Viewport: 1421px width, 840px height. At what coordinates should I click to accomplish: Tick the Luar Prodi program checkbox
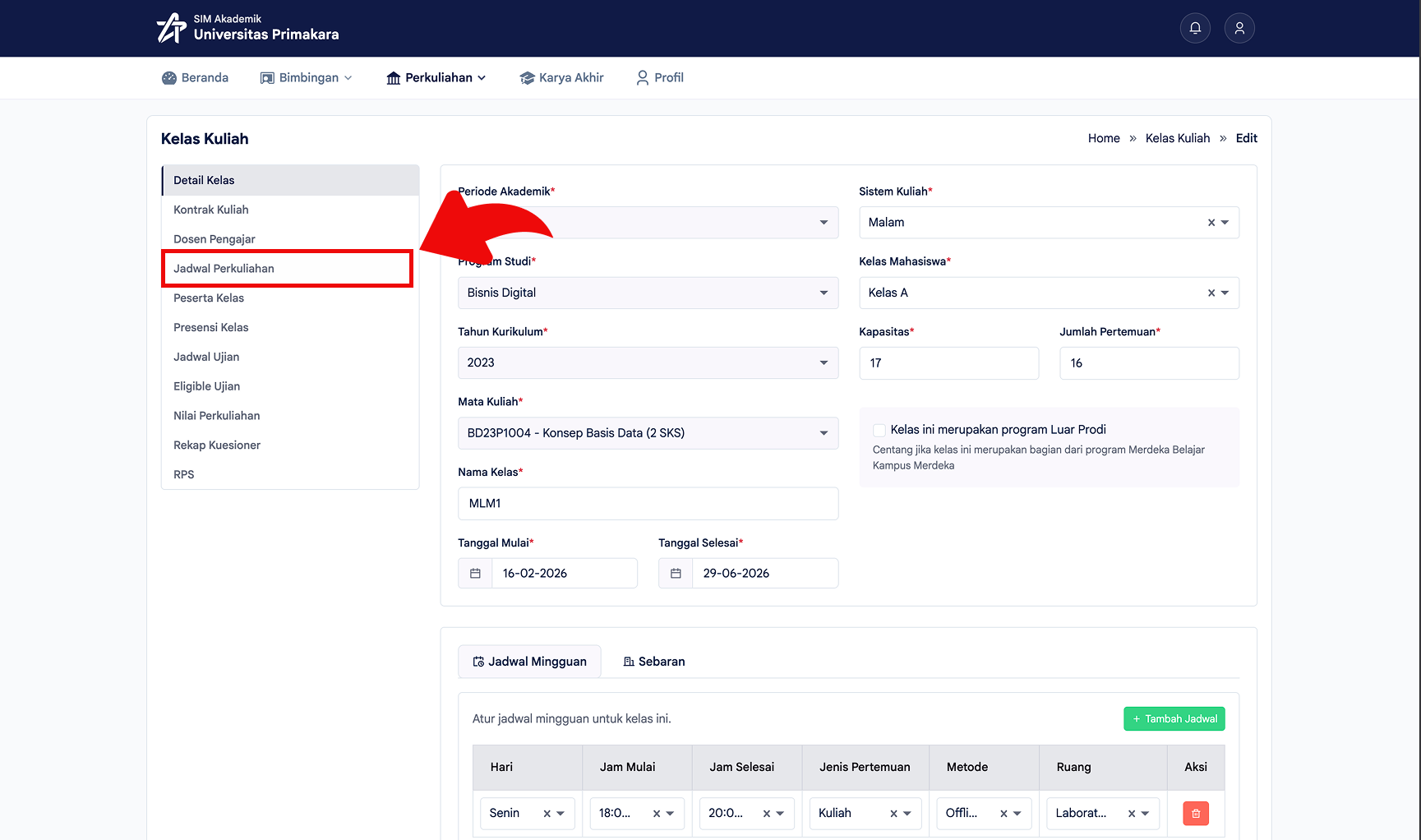[879, 430]
